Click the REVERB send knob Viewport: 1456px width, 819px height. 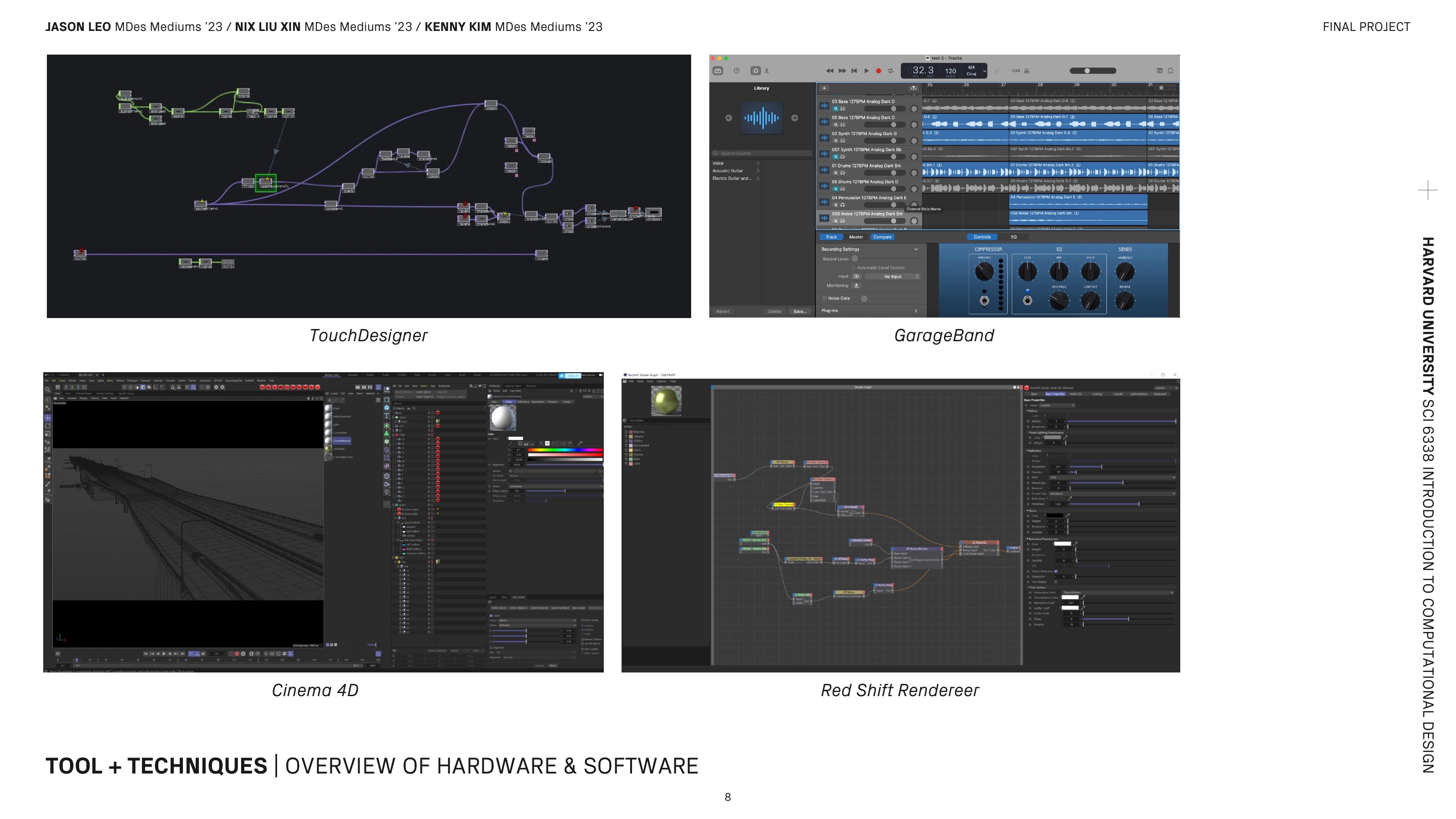[x=1125, y=301]
